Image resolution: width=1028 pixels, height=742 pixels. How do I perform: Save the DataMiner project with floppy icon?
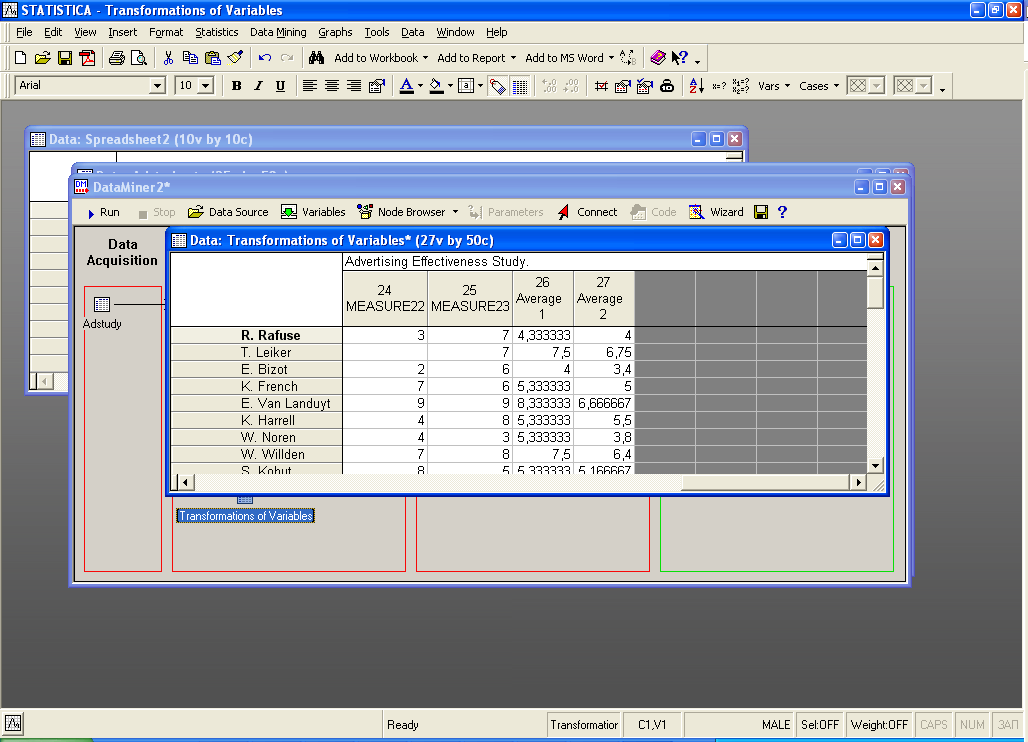click(x=761, y=212)
